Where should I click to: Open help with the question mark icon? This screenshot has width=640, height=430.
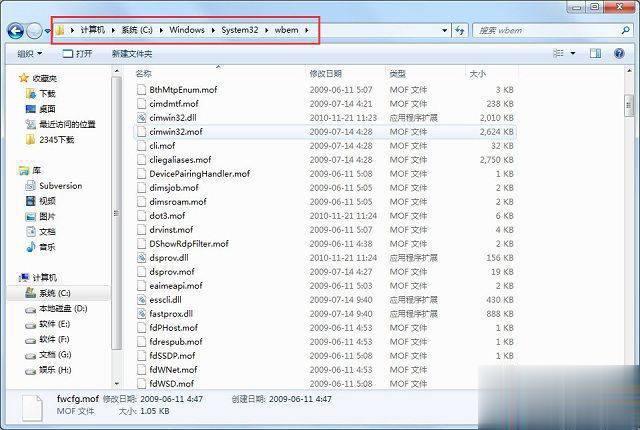(619, 53)
